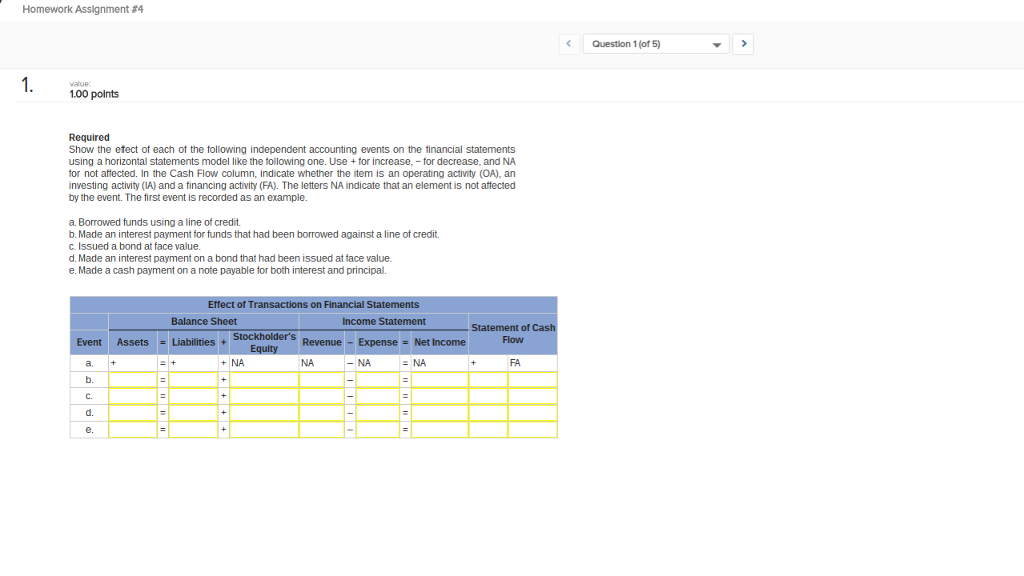
Task: Click the Expense cell for event d
Action: (x=377, y=413)
